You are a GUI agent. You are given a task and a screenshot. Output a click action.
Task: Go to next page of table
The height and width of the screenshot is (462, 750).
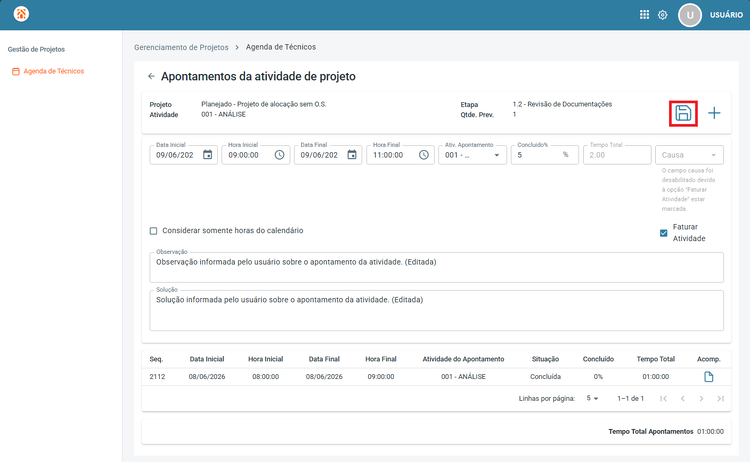701,398
